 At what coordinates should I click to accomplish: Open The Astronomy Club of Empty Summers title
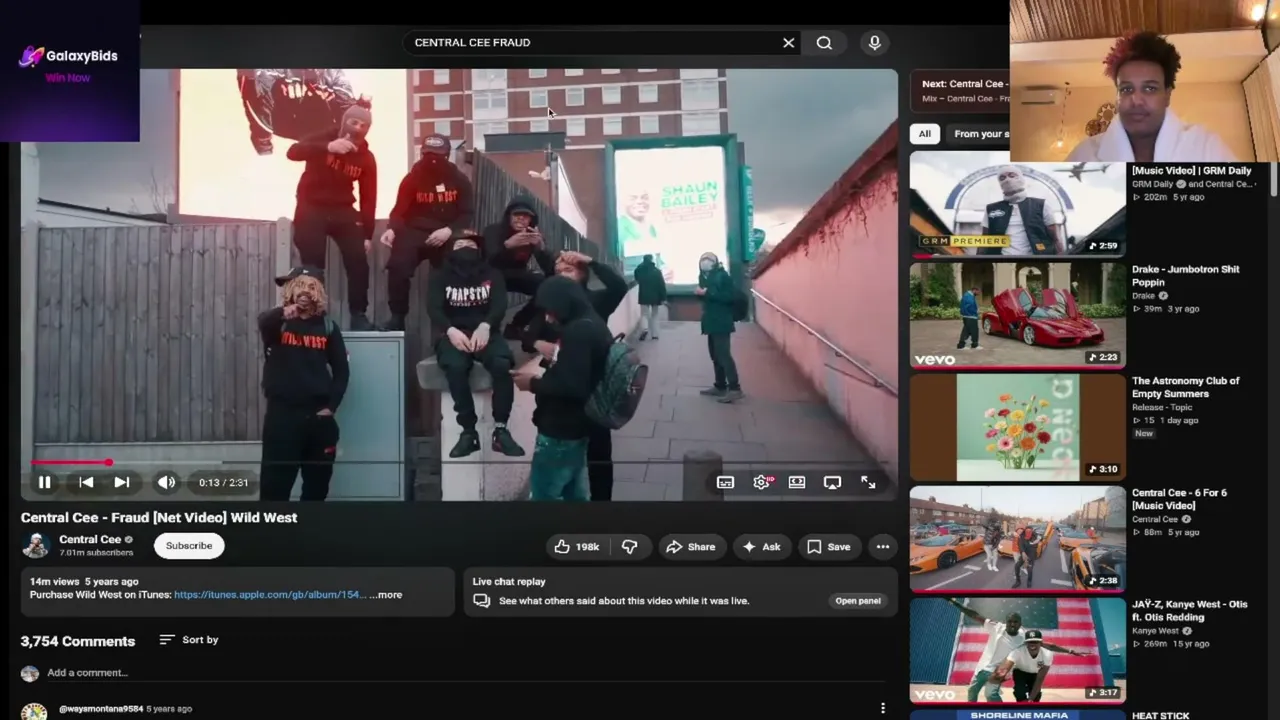(1186, 387)
